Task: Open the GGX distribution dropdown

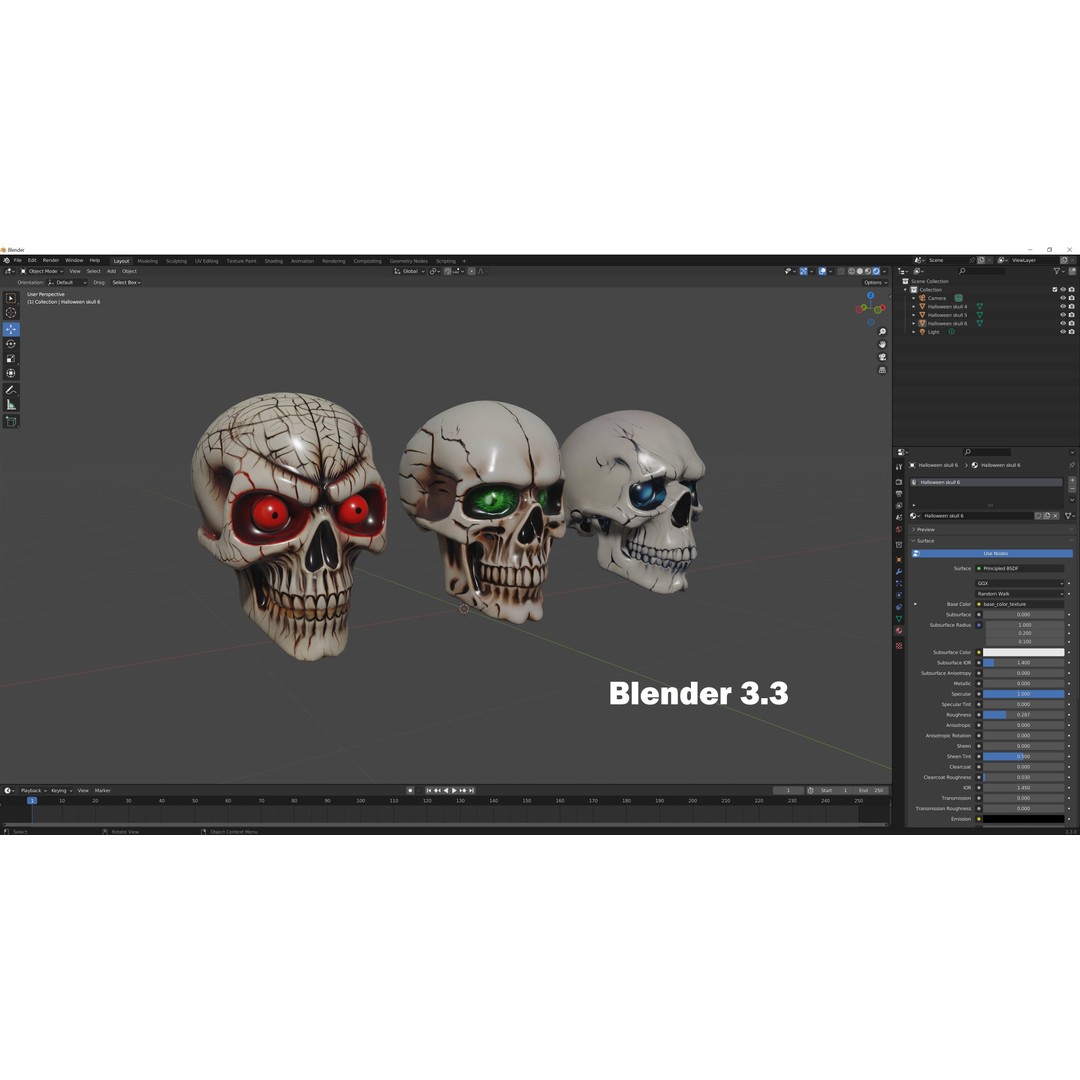Action: pos(1019,583)
